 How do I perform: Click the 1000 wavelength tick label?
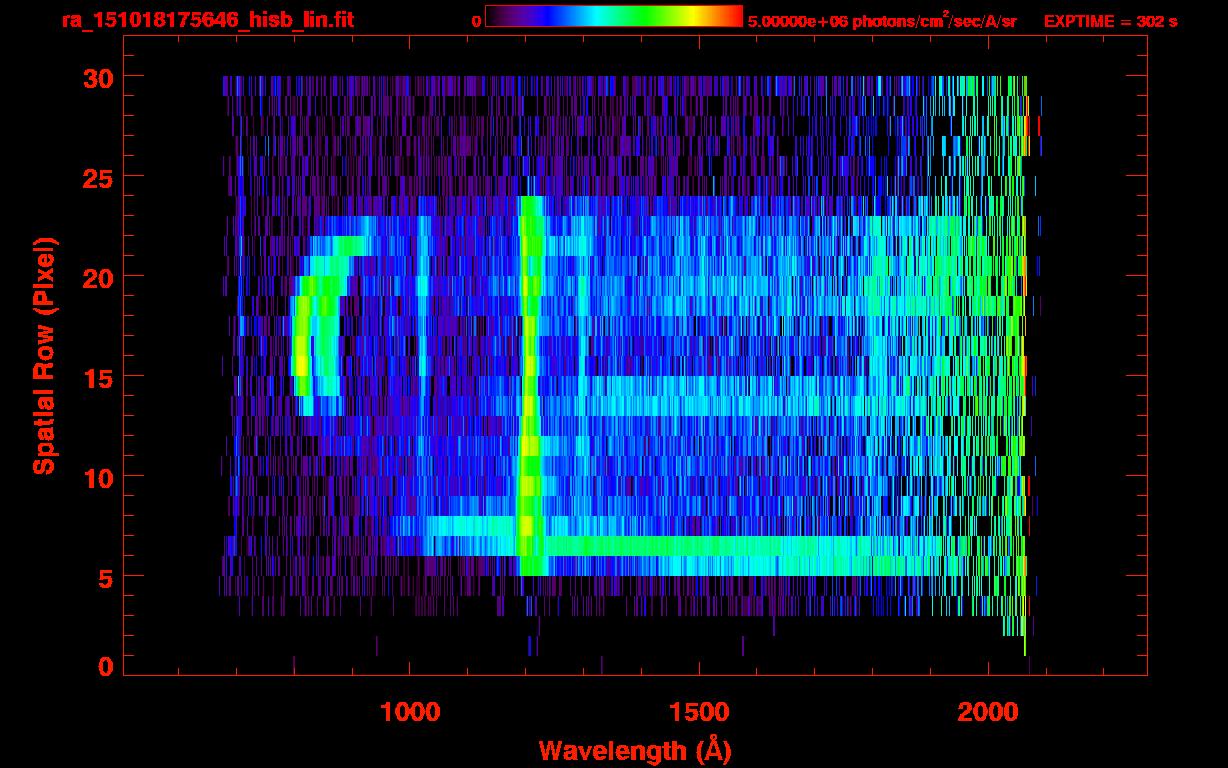point(410,712)
